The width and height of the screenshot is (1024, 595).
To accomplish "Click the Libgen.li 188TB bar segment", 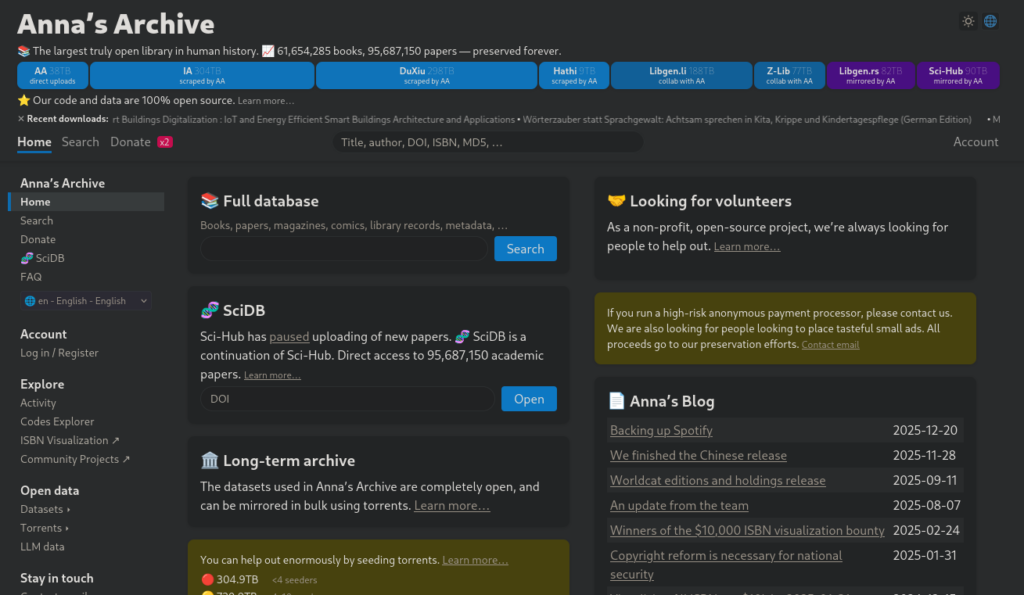I will (x=681, y=76).
